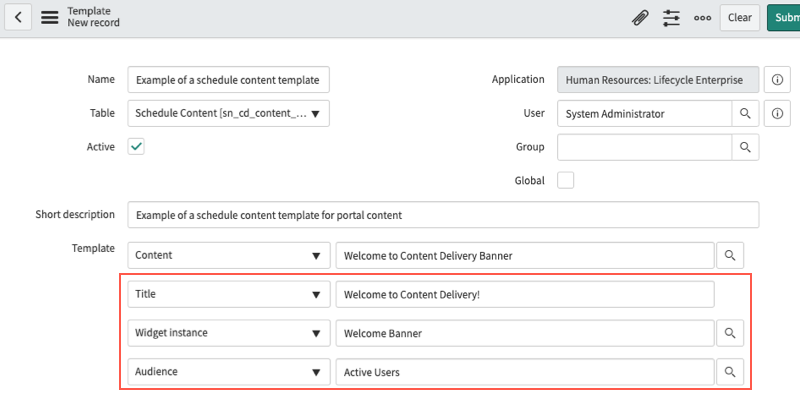
Task: Click the Group field lookup magnifier
Action: [x=745, y=147]
